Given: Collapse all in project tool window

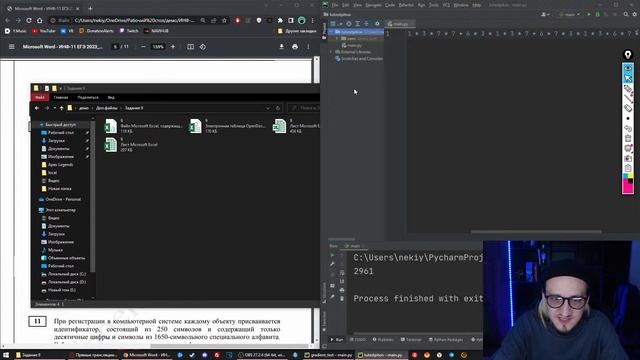Looking at the screenshot, I should (366, 24).
